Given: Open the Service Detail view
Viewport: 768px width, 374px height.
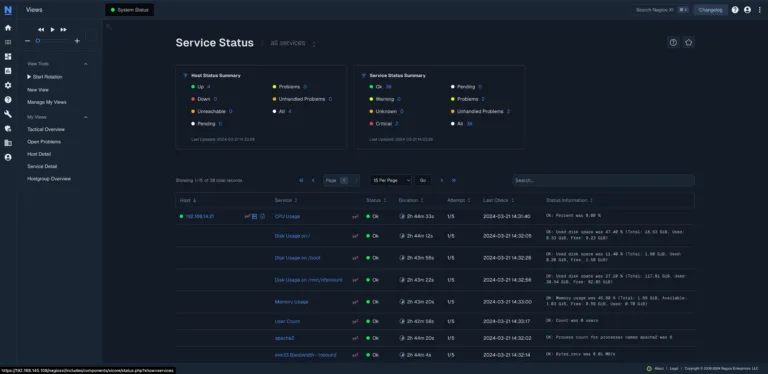Looking at the screenshot, I should [x=42, y=166].
